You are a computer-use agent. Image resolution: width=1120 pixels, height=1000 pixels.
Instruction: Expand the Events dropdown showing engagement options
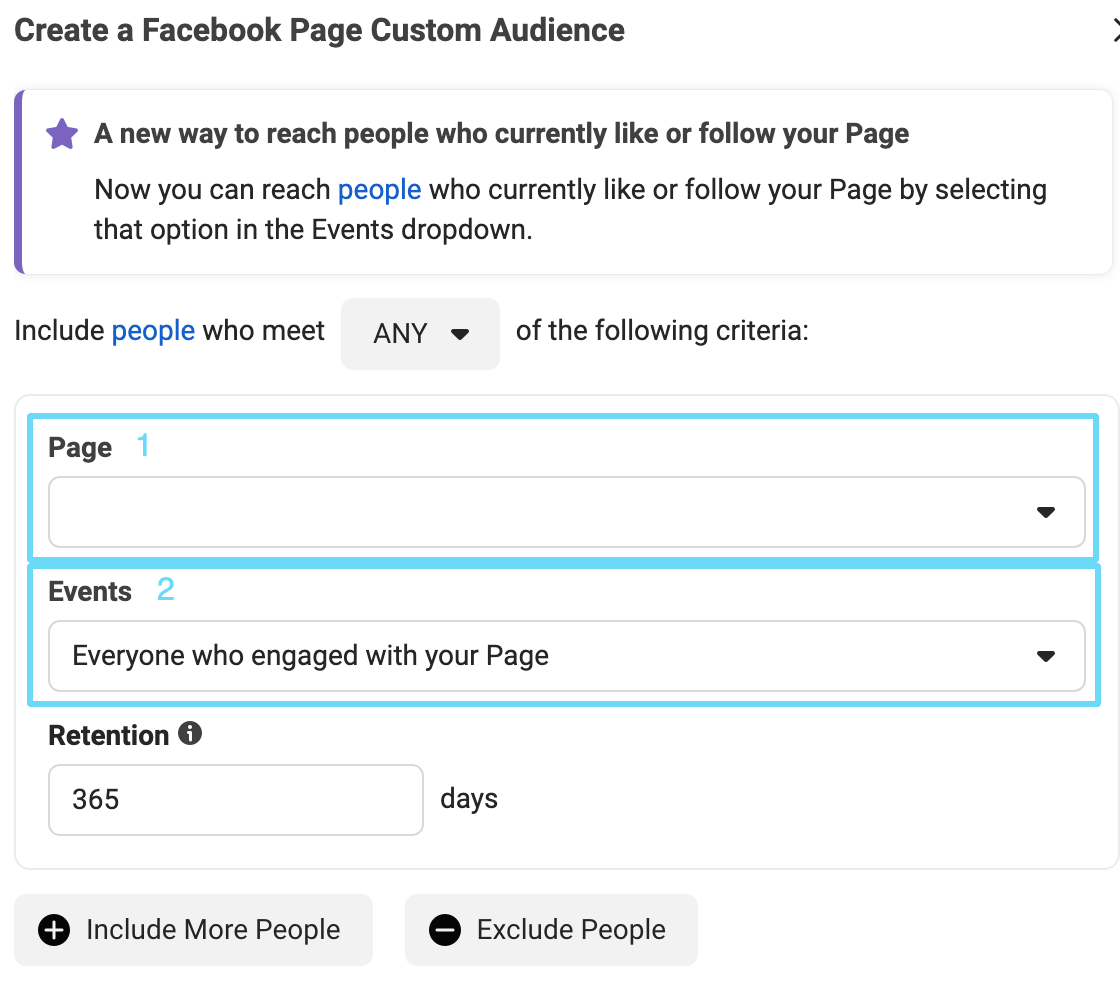pos(566,656)
